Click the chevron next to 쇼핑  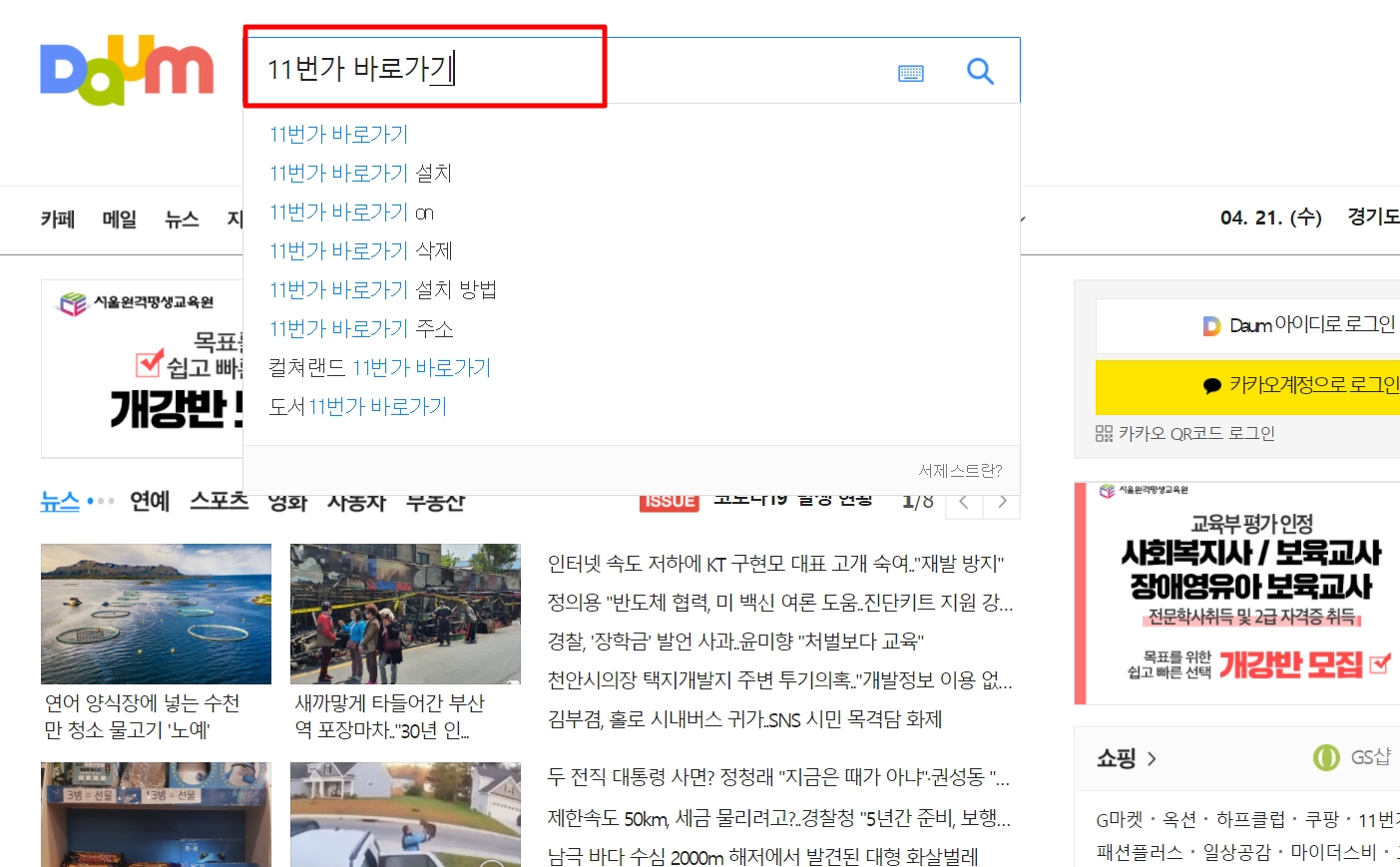click(x=1152, y=759)
